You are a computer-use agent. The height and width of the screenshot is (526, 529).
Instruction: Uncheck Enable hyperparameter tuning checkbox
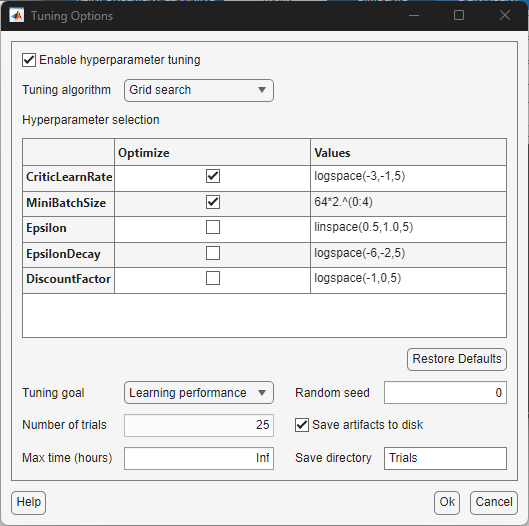click(29, 60)
